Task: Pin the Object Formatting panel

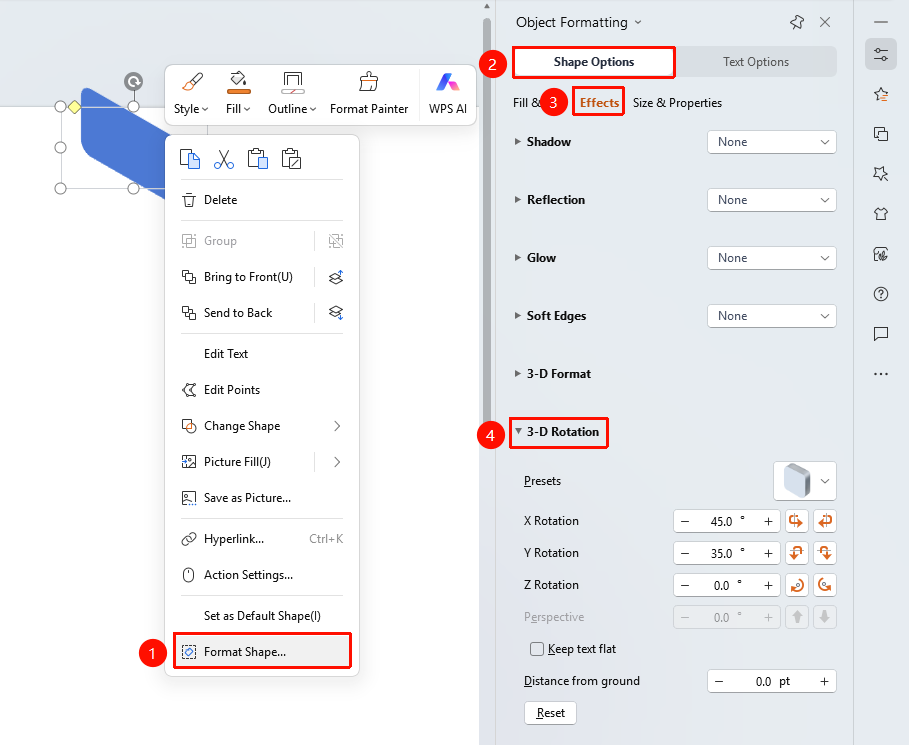Action: click(797, 23)
